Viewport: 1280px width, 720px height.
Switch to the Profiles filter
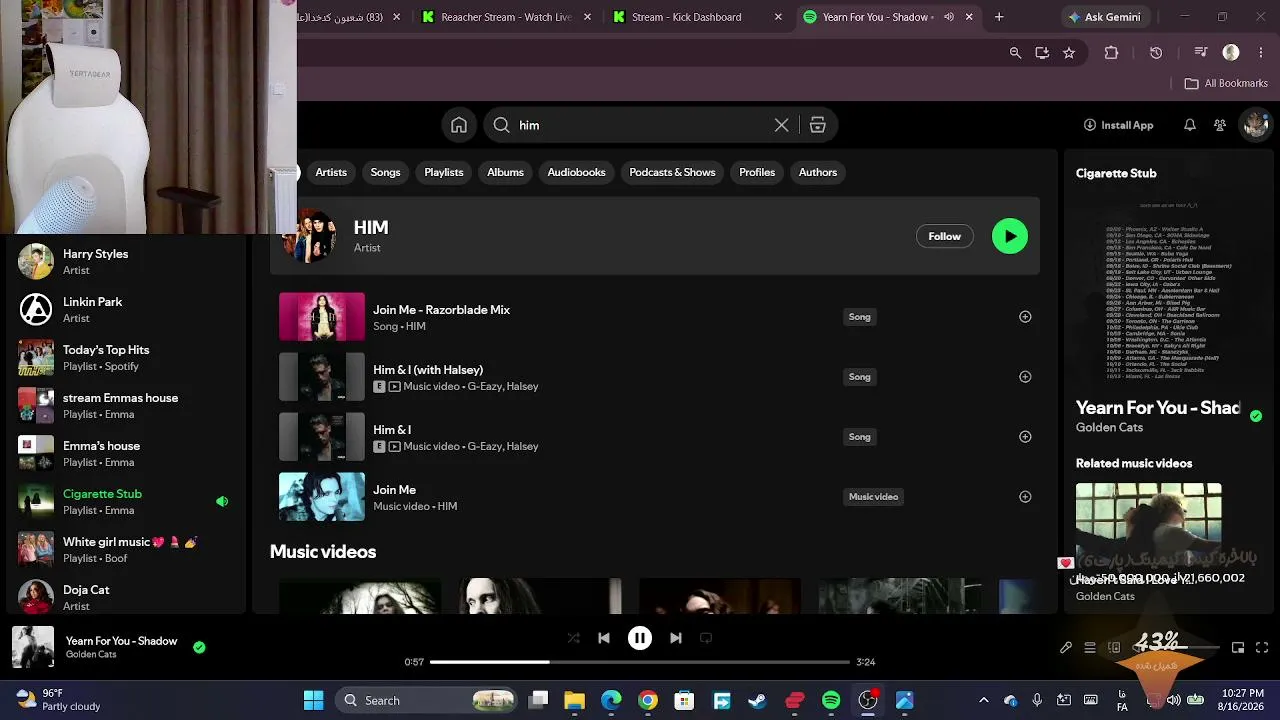click(x=757, y=172)
